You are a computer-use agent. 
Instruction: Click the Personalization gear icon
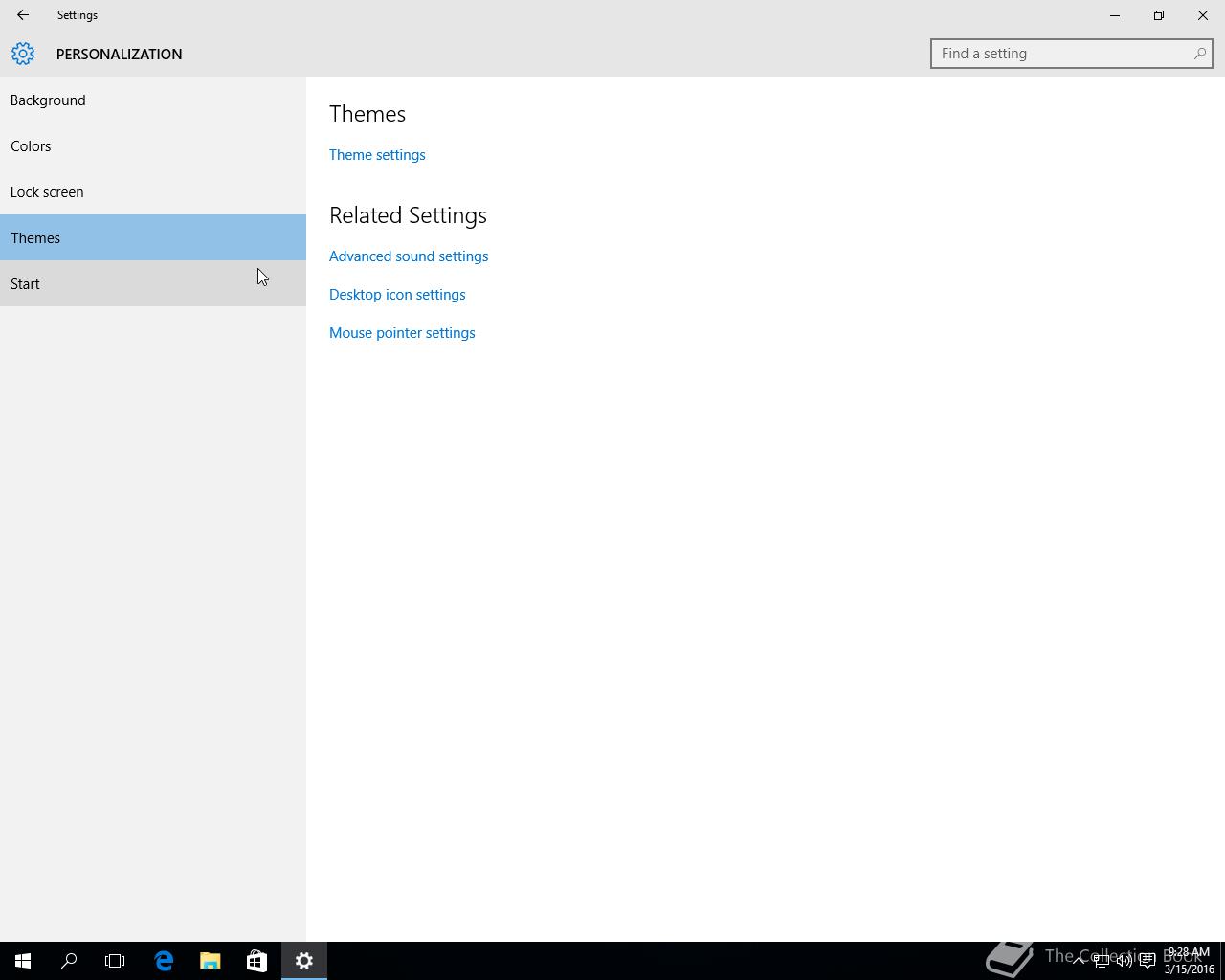(x=23, y=54)
